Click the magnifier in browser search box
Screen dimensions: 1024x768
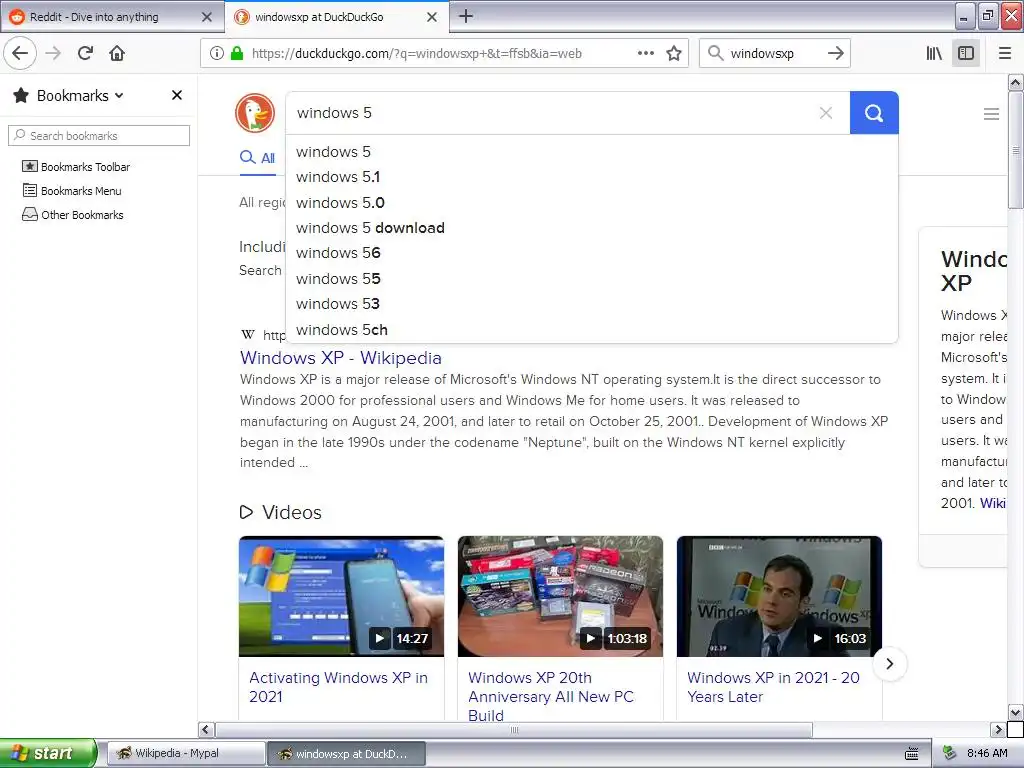(715, 54)
